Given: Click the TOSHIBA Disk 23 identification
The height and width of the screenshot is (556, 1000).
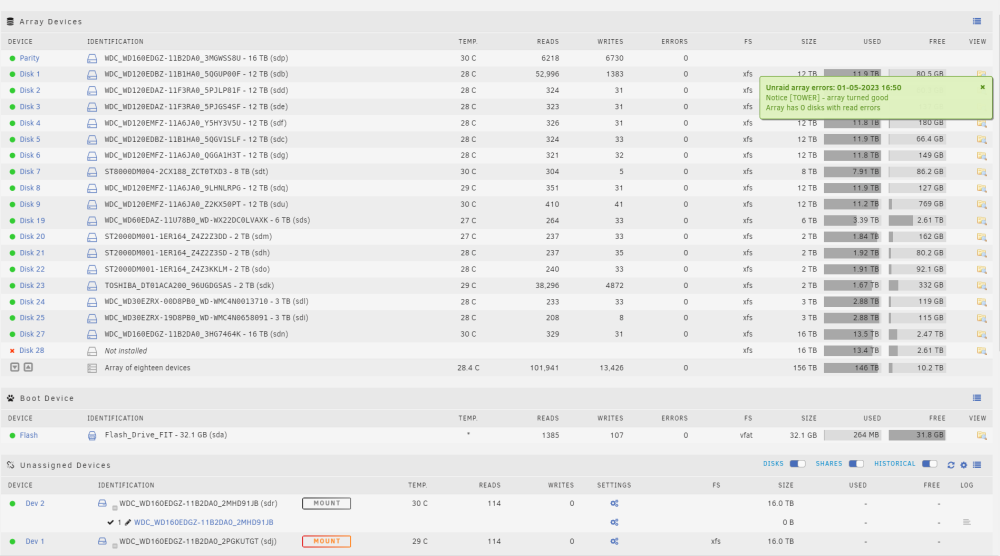Looking at the screenshot, I should point(189,286).
